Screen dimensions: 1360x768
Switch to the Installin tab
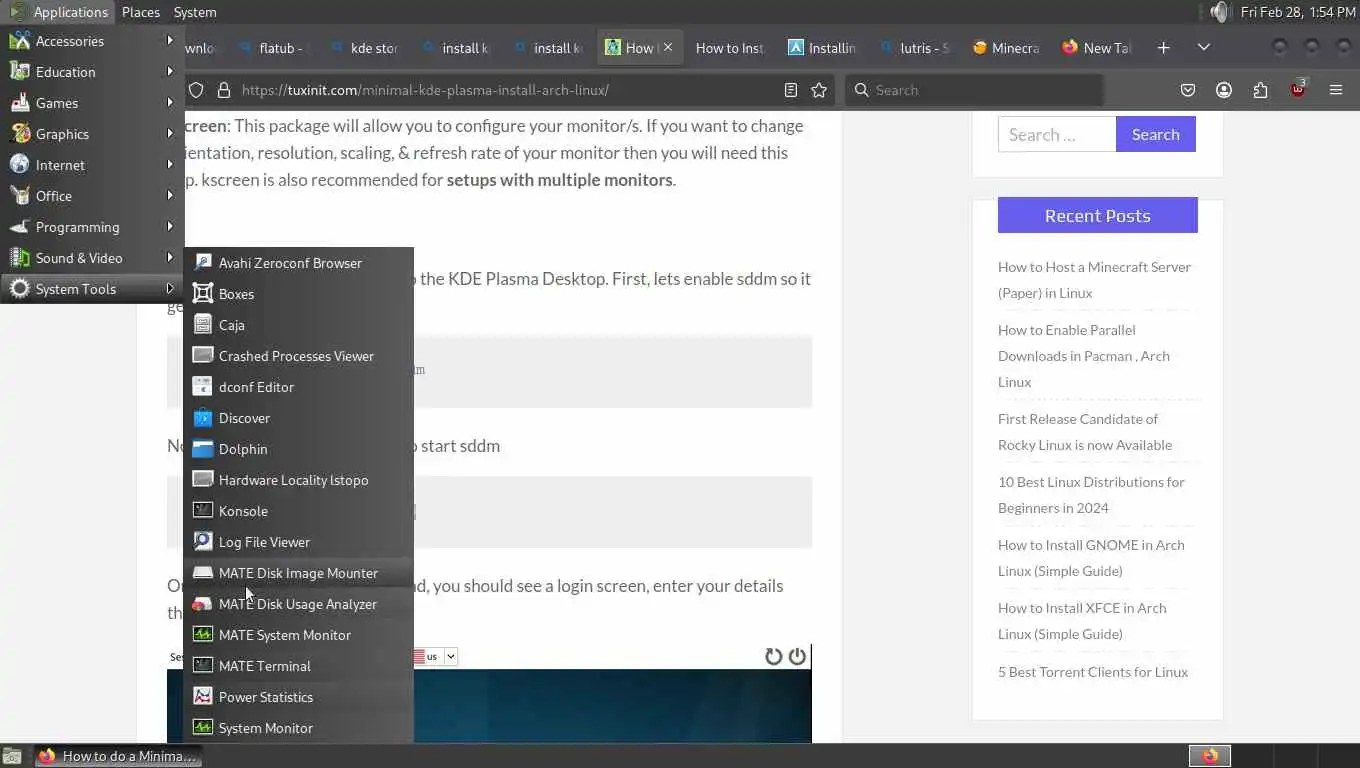pyautogui.click(x=822, y=48)
